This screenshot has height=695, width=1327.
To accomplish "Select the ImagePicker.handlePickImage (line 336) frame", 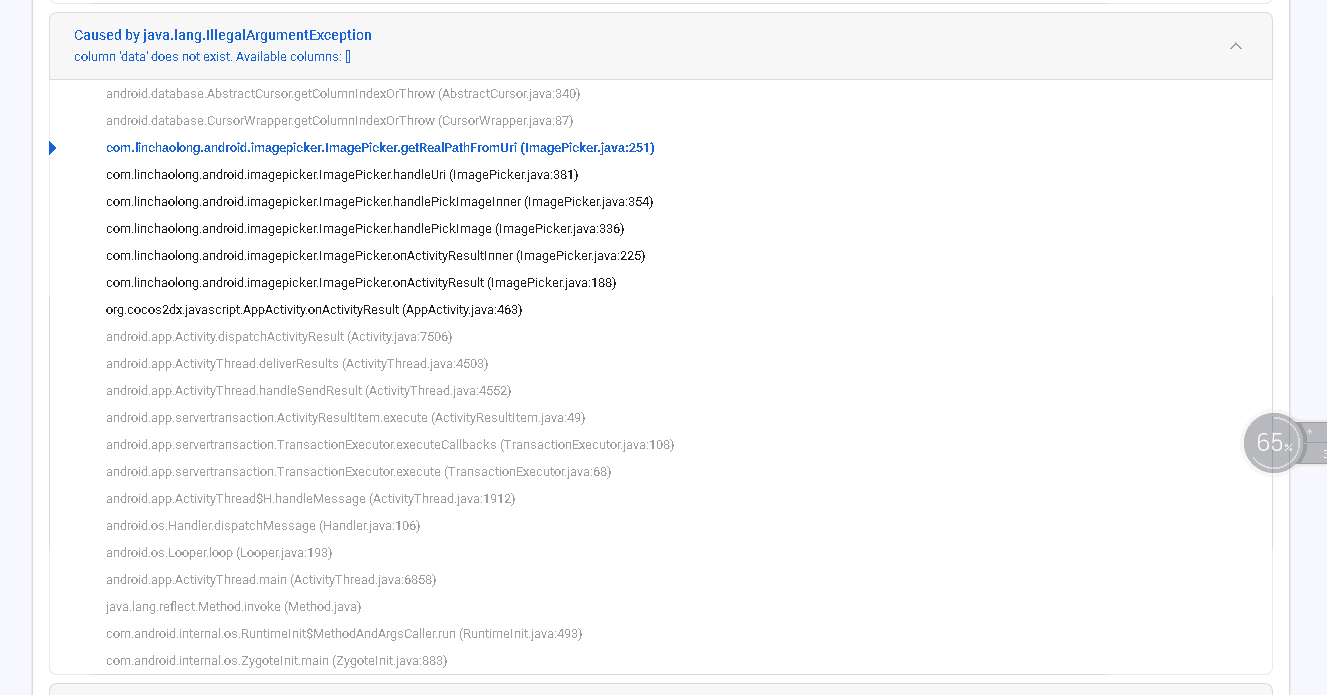I will tap(365, 229).
